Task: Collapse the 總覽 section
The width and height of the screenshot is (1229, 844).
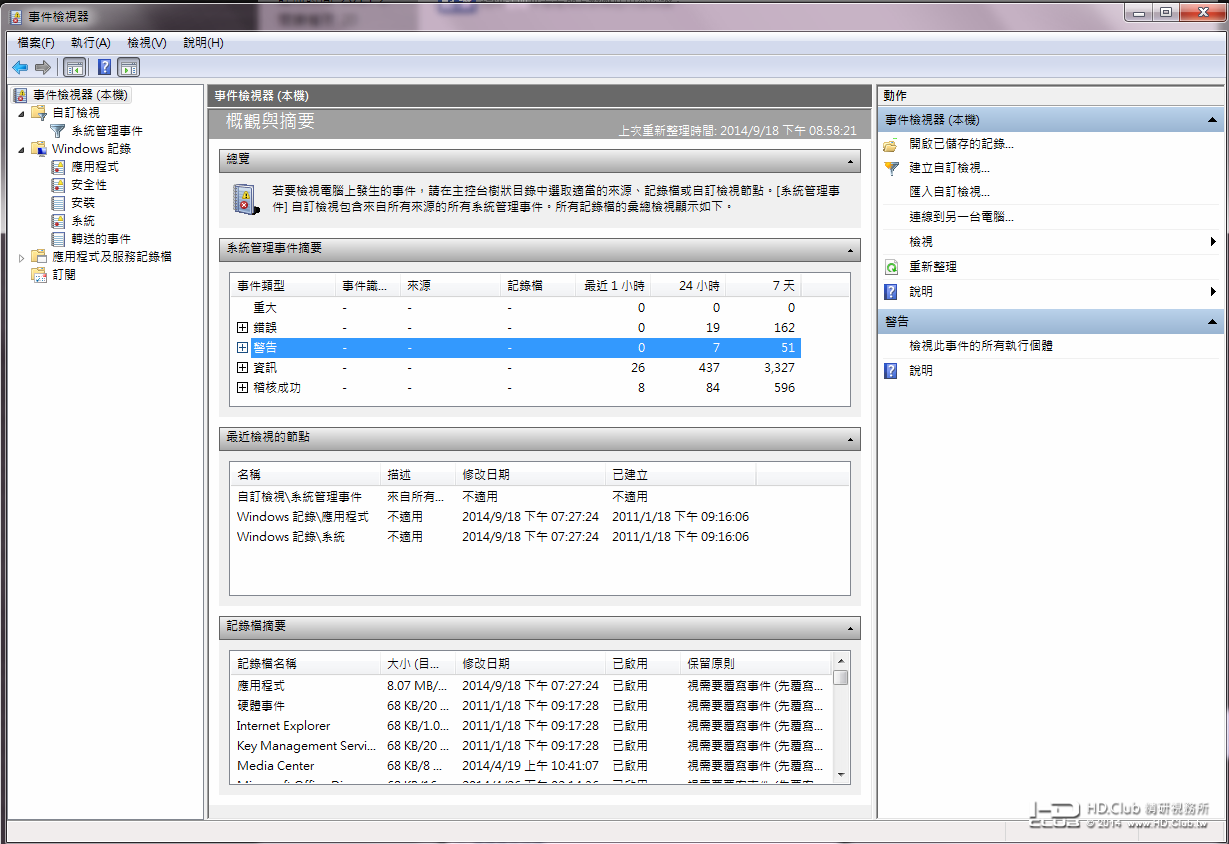Action: click(x=851, y=160)
